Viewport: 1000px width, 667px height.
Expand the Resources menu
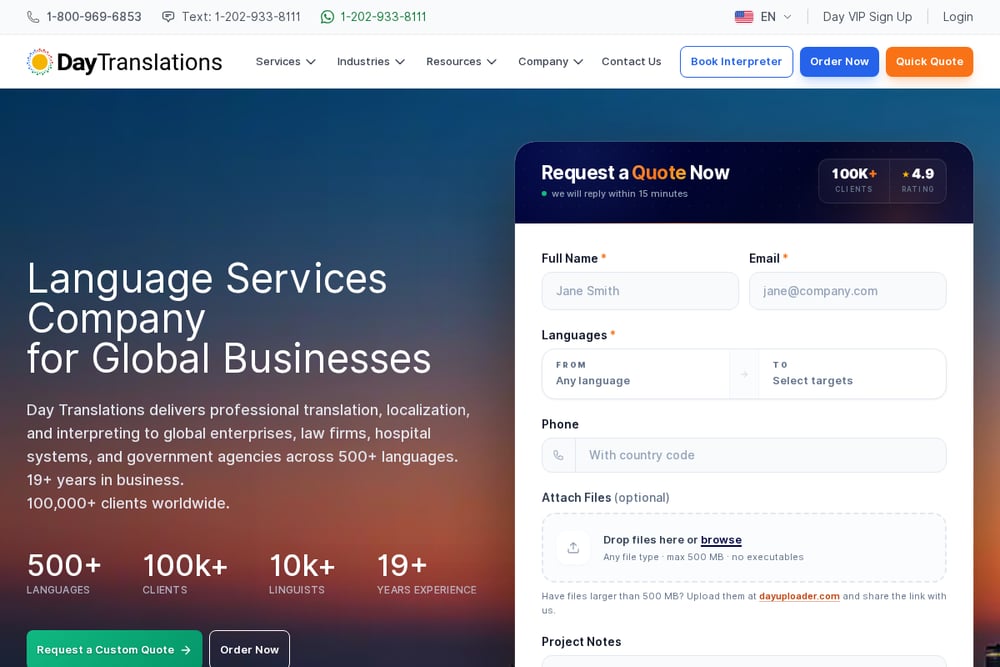[x=461, y=62]
